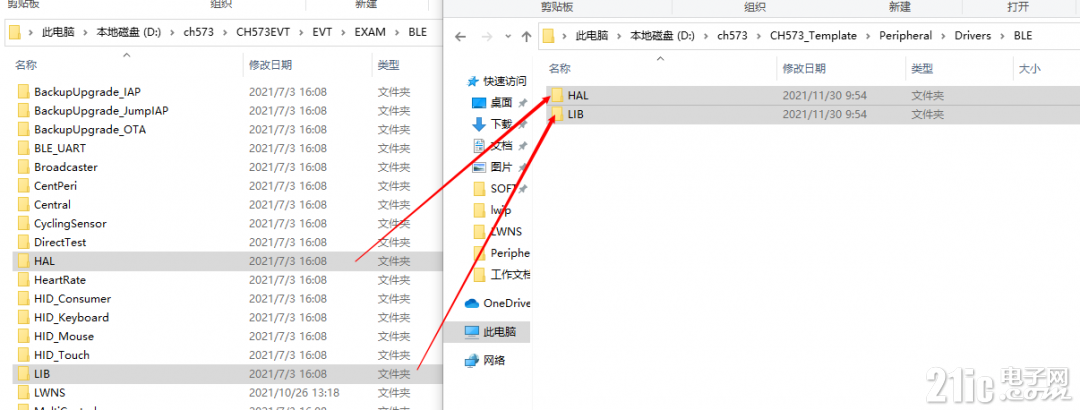Select Desktop (桌面) icon in sidebar
This screenshot has height=410, width=1080.
[x=479, y=103]
